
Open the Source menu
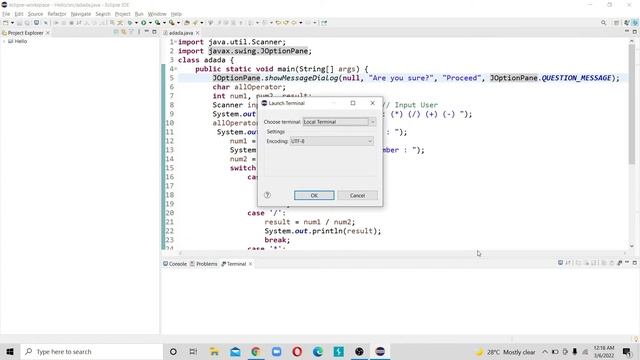(35, 14)
